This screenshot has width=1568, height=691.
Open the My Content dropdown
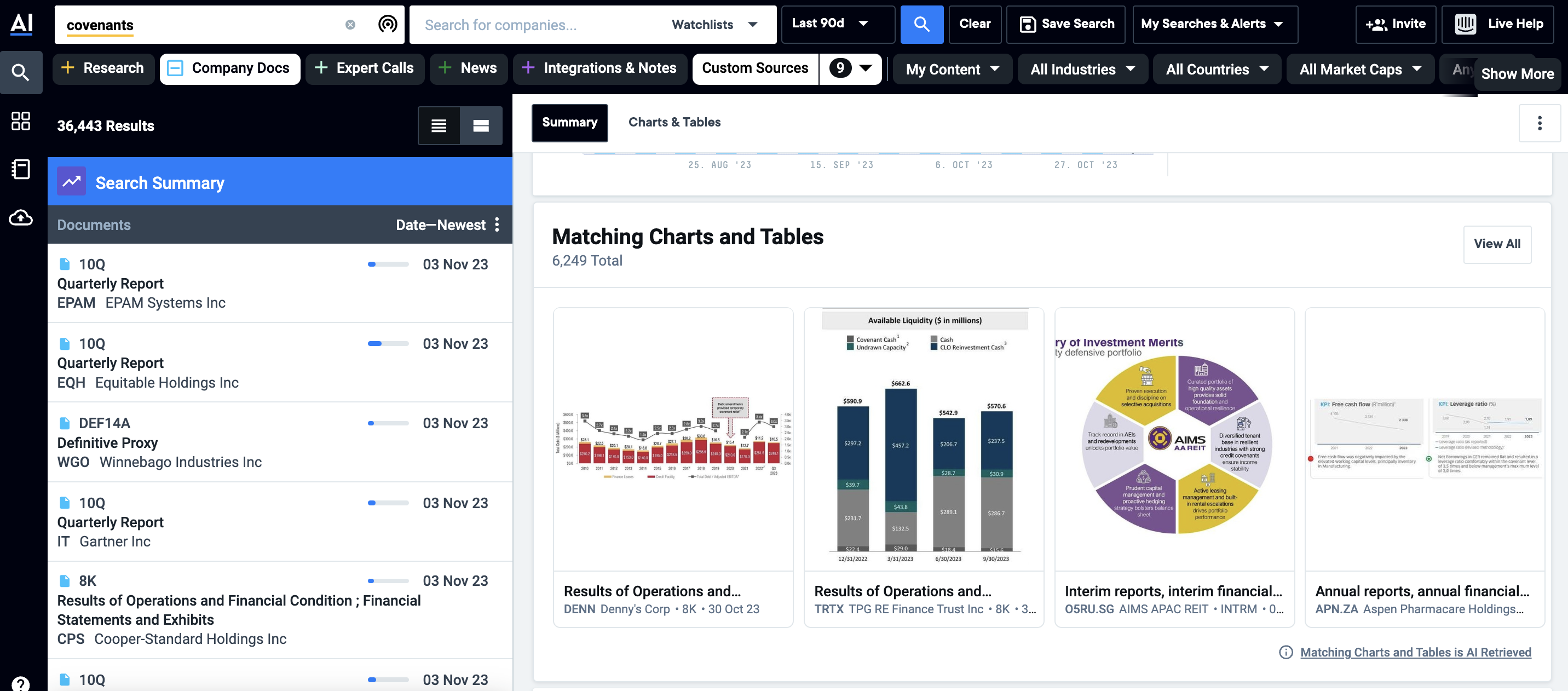(x=952, y=69)
